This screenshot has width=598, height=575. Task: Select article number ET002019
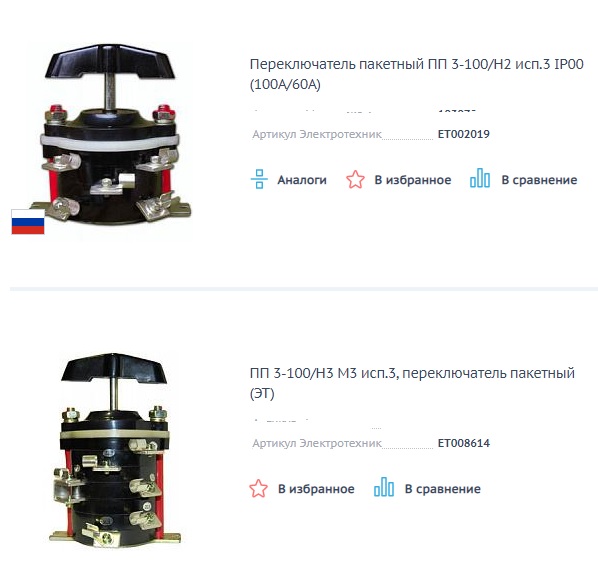click(464, 134)
